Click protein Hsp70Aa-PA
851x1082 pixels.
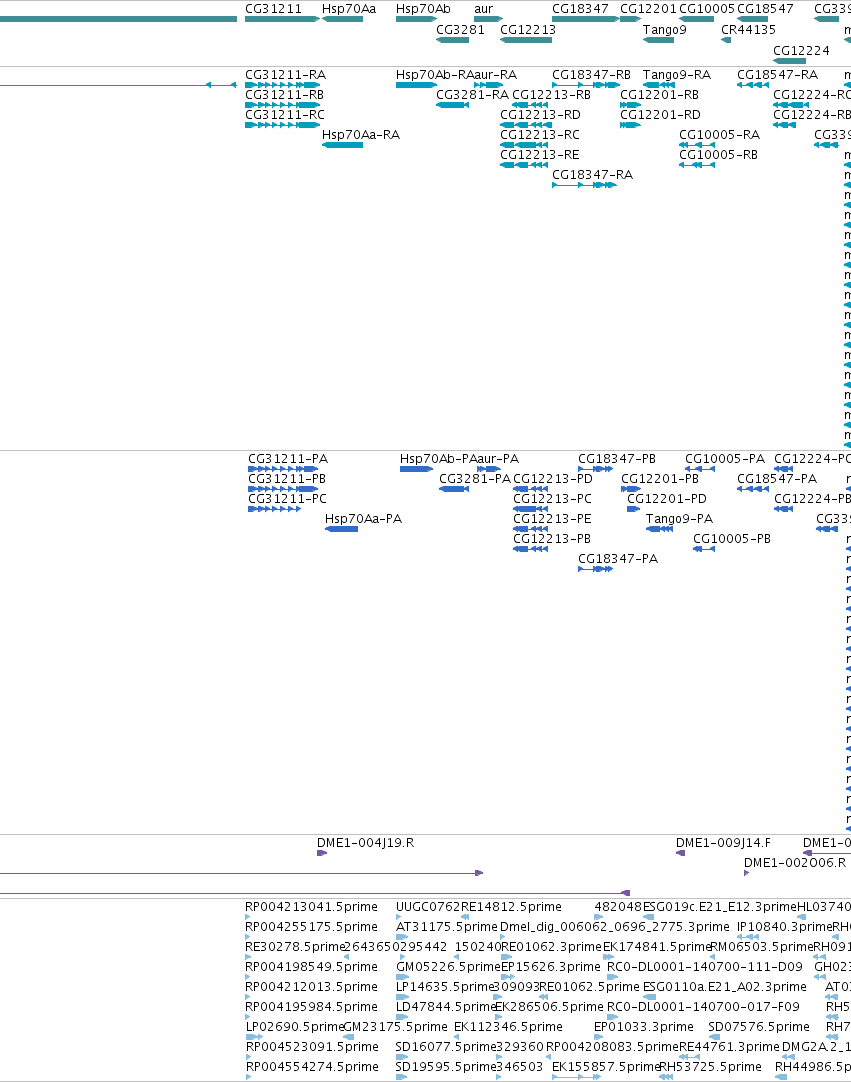(x=364, y=519)
